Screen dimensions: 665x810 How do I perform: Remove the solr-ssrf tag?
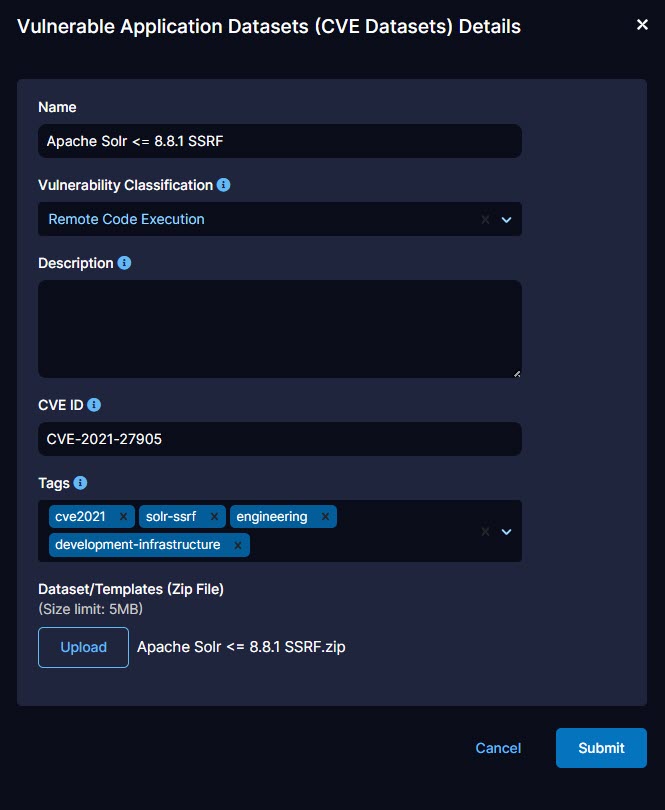(214, 517)
